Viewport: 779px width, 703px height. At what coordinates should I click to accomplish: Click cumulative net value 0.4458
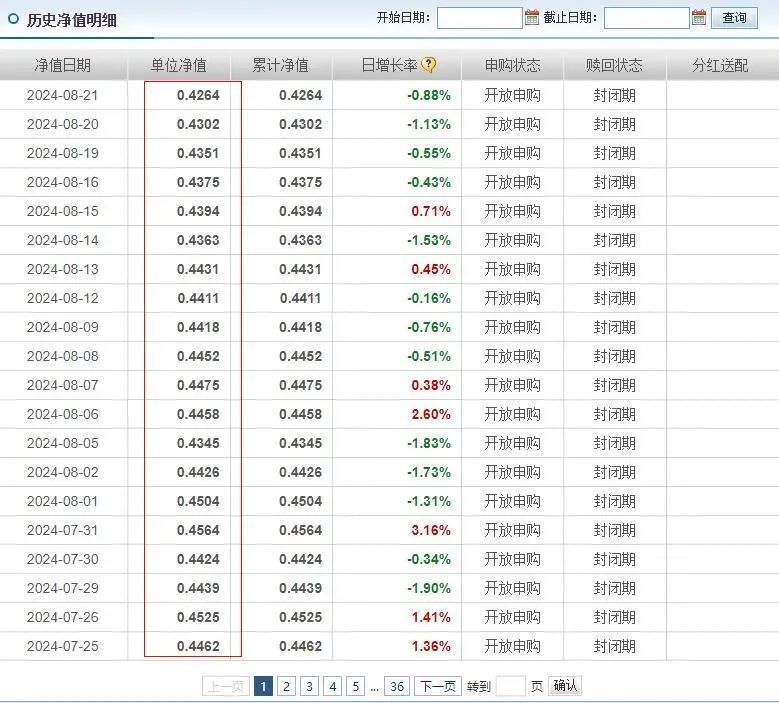(x=301, y=414)
